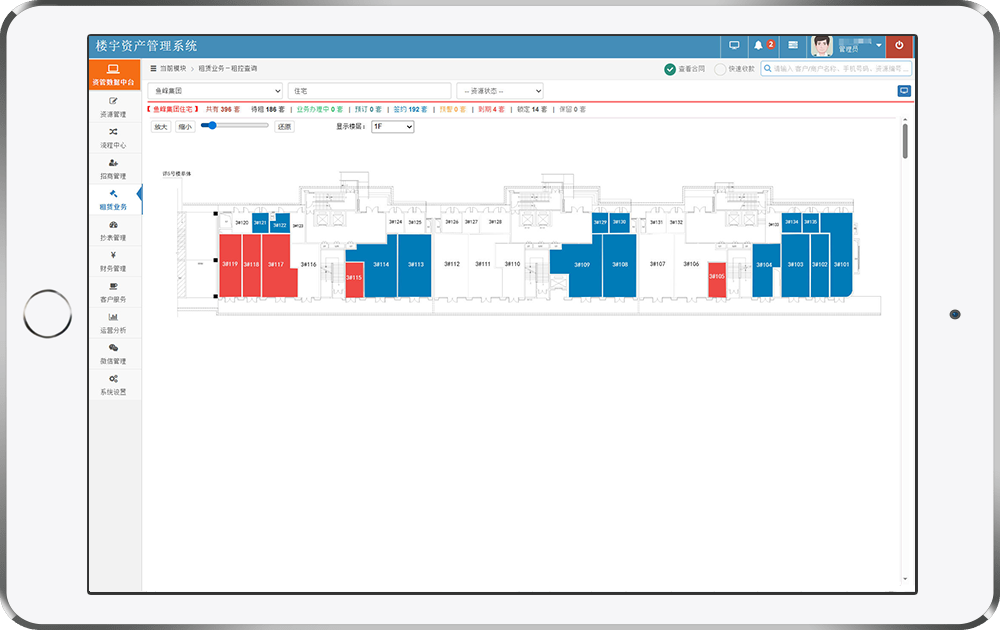1000x630 pixels.
Task: Click the 还原 reset button
Action: pyautogui.click(x=284, y=127)
